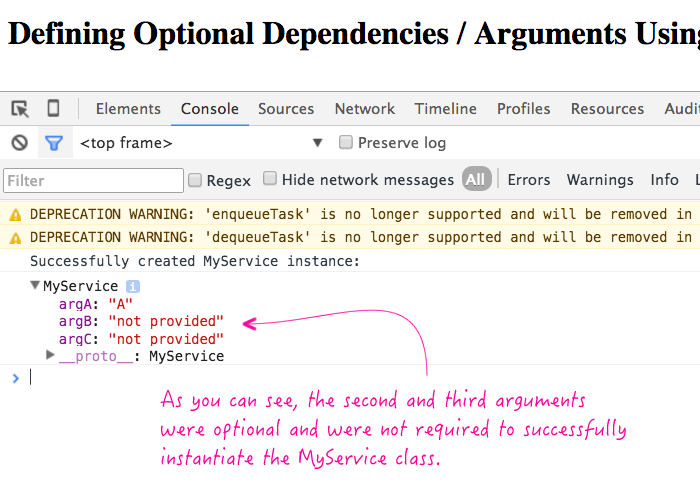
Task: Go to the Network tab
Action: click(x=365, y=109)
